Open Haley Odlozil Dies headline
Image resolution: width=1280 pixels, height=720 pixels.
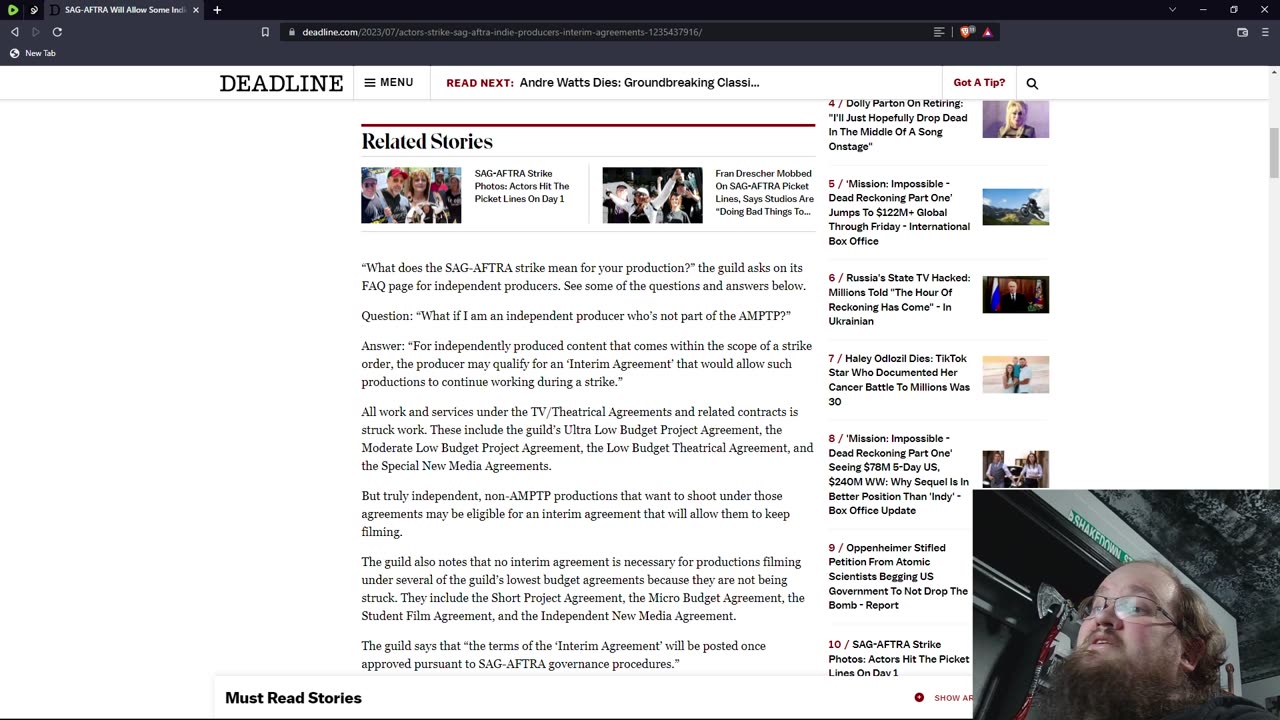click(899, 380)
